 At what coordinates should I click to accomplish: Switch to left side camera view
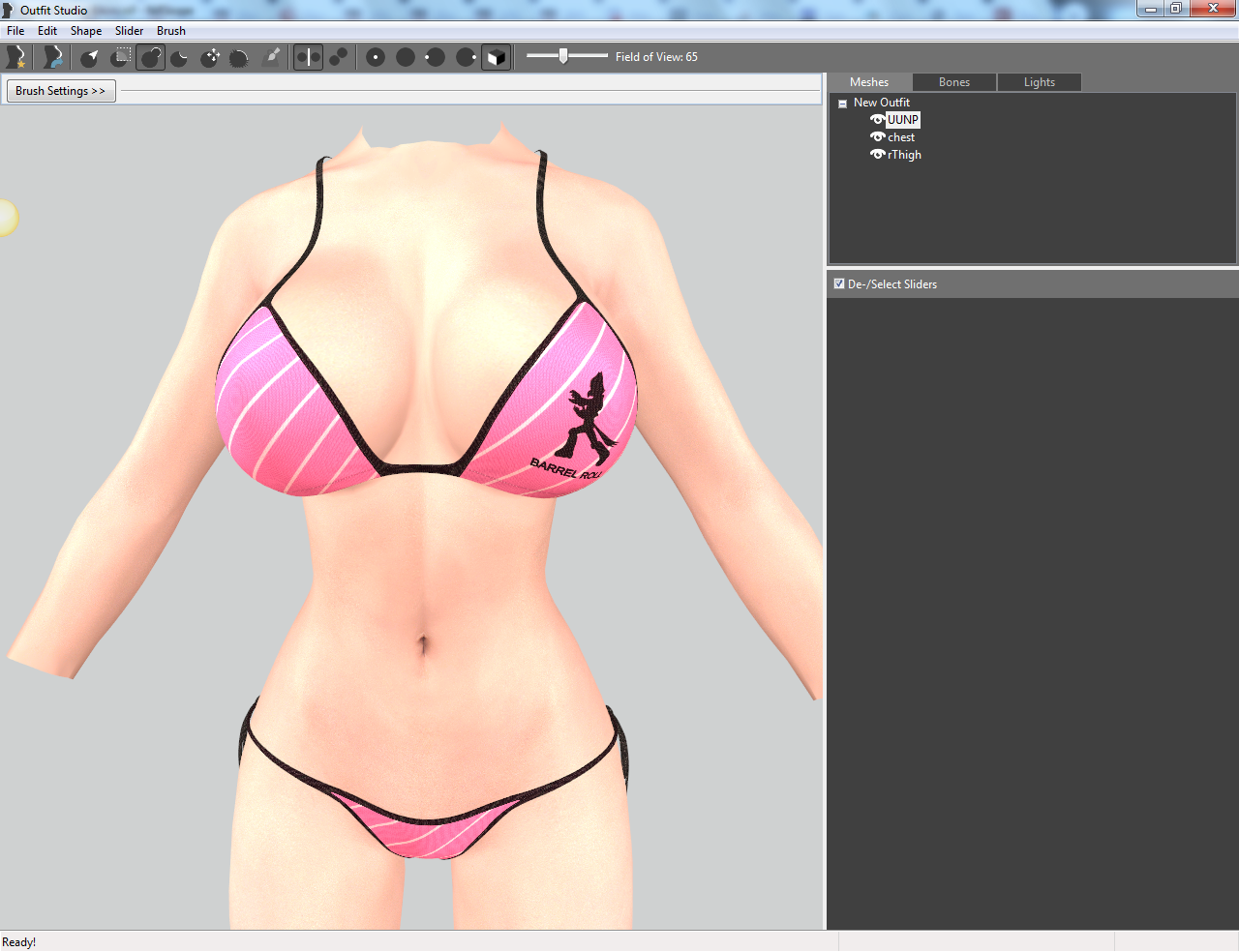coord(436,57)
